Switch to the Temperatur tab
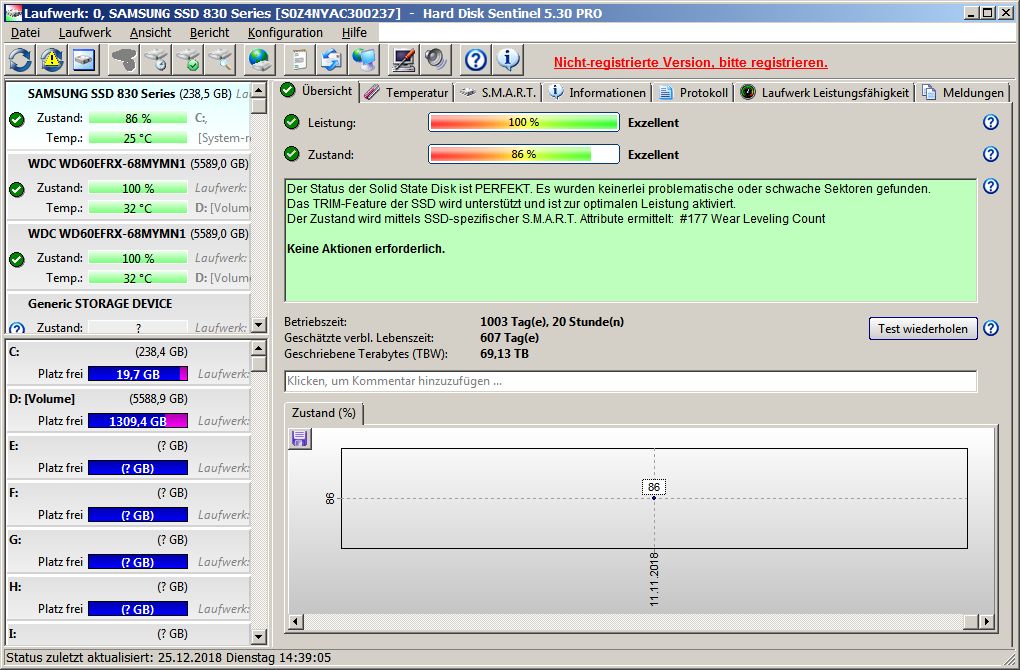 click(x=407, y=92)
